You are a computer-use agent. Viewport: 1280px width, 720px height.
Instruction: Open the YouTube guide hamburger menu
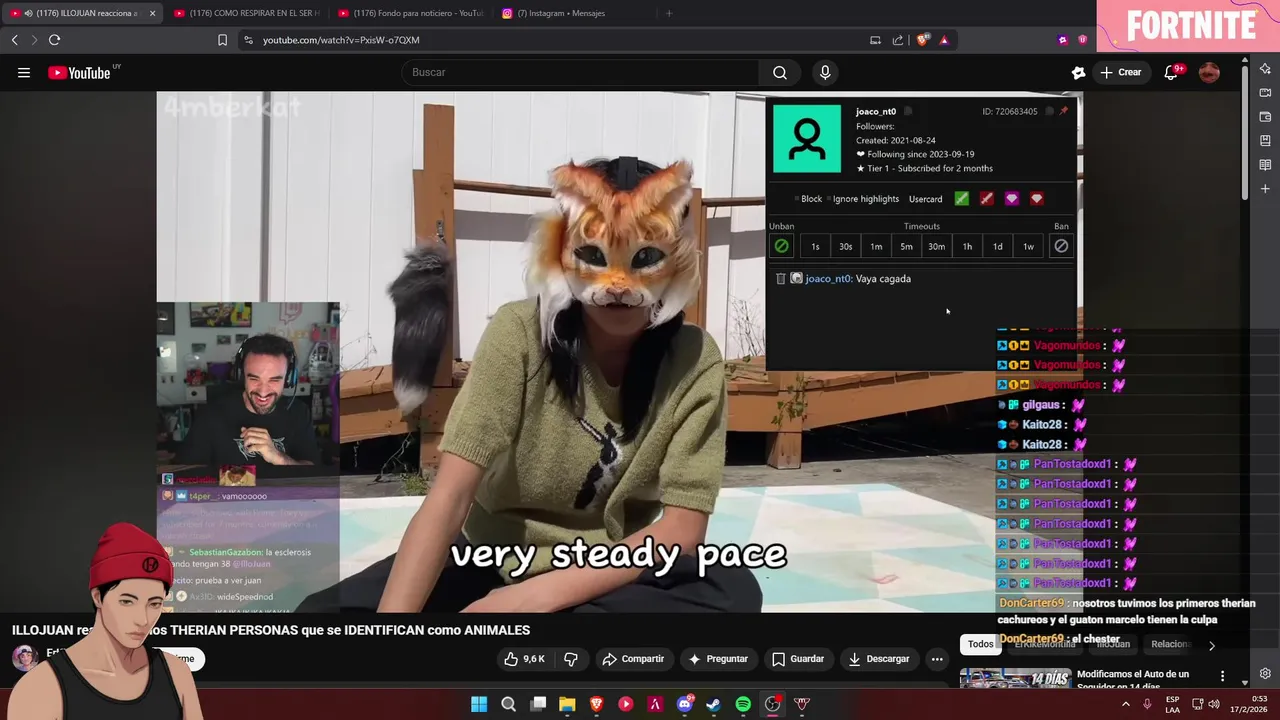point(24,72)
